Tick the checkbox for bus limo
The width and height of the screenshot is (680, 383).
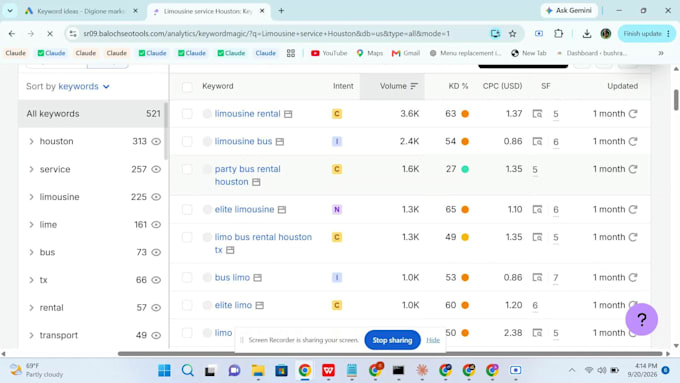coord(187,278)
